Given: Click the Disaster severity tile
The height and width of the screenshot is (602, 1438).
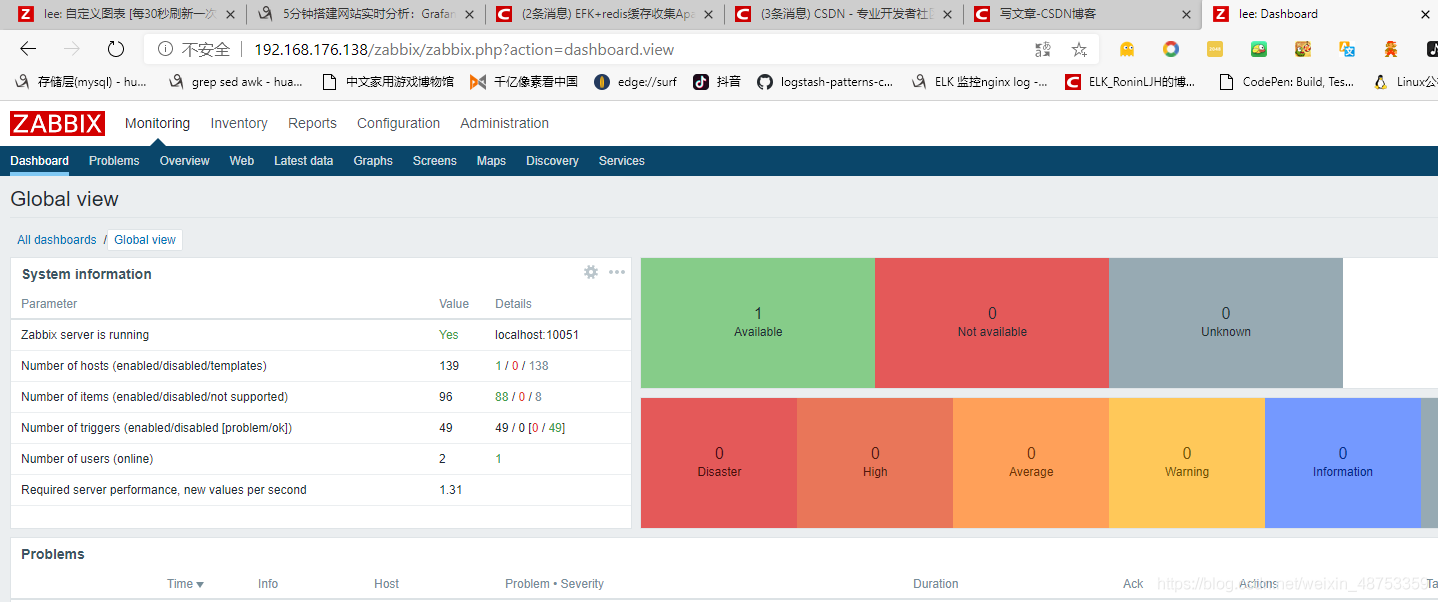Looking at the screenshot, I should [x=719, y=463].
